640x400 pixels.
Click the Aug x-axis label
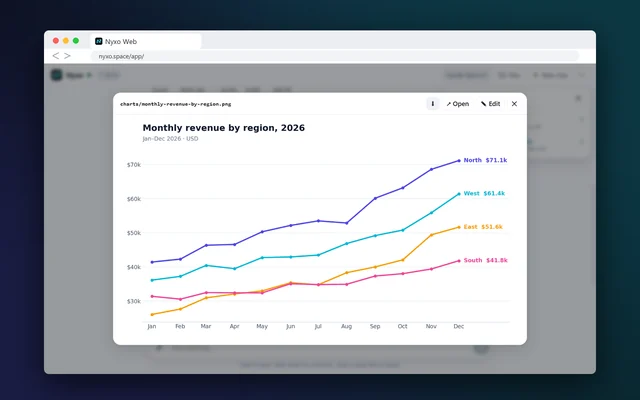[347, 326]
